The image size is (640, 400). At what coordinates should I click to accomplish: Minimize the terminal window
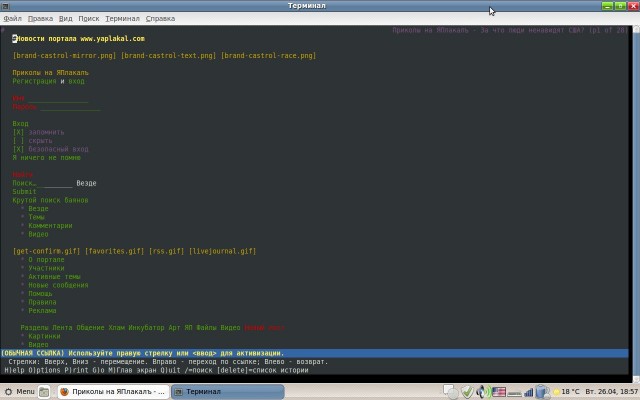click(607, 6)
